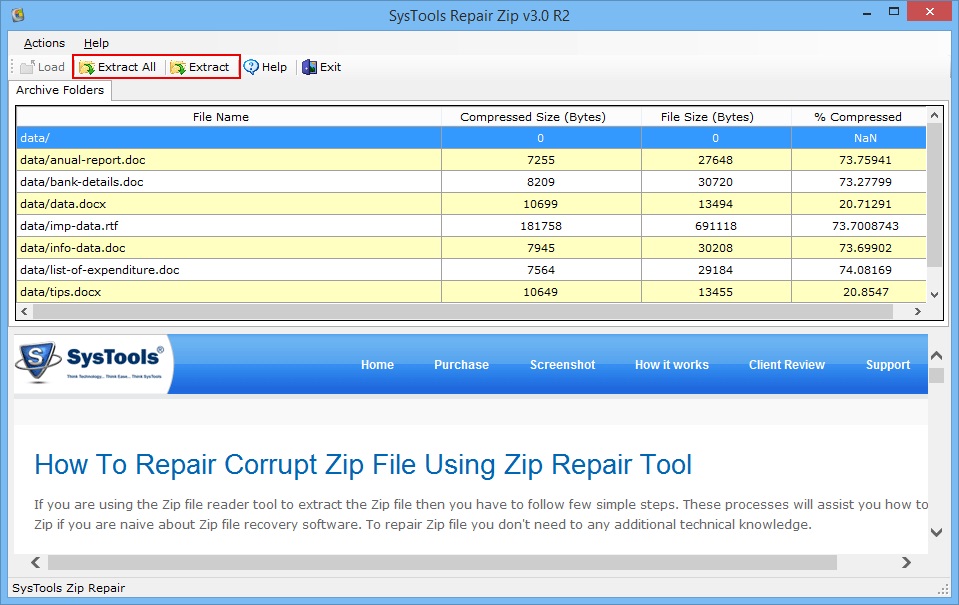
Task: Open the Actions menu
Action: [44, 43]
